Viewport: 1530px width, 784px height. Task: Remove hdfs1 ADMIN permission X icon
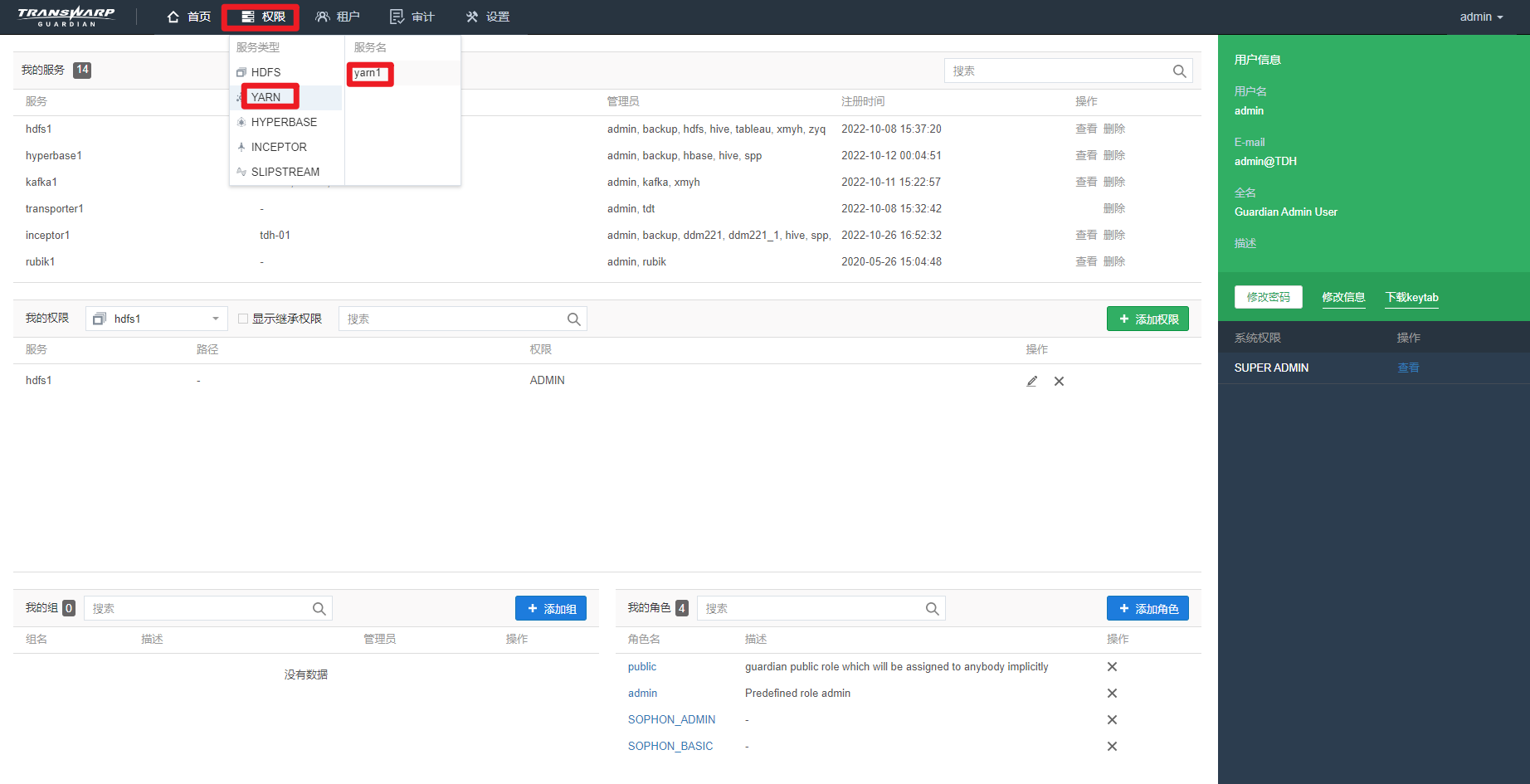pos(1059,381)
